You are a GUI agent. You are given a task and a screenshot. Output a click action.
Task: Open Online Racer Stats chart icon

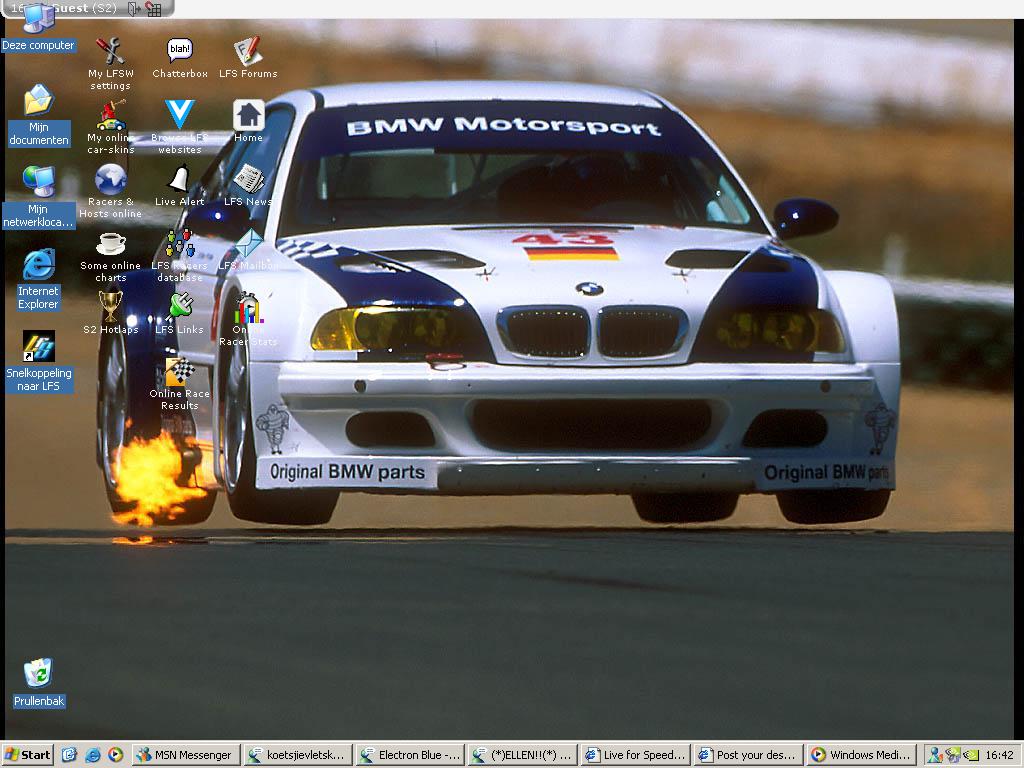[249, 308]
